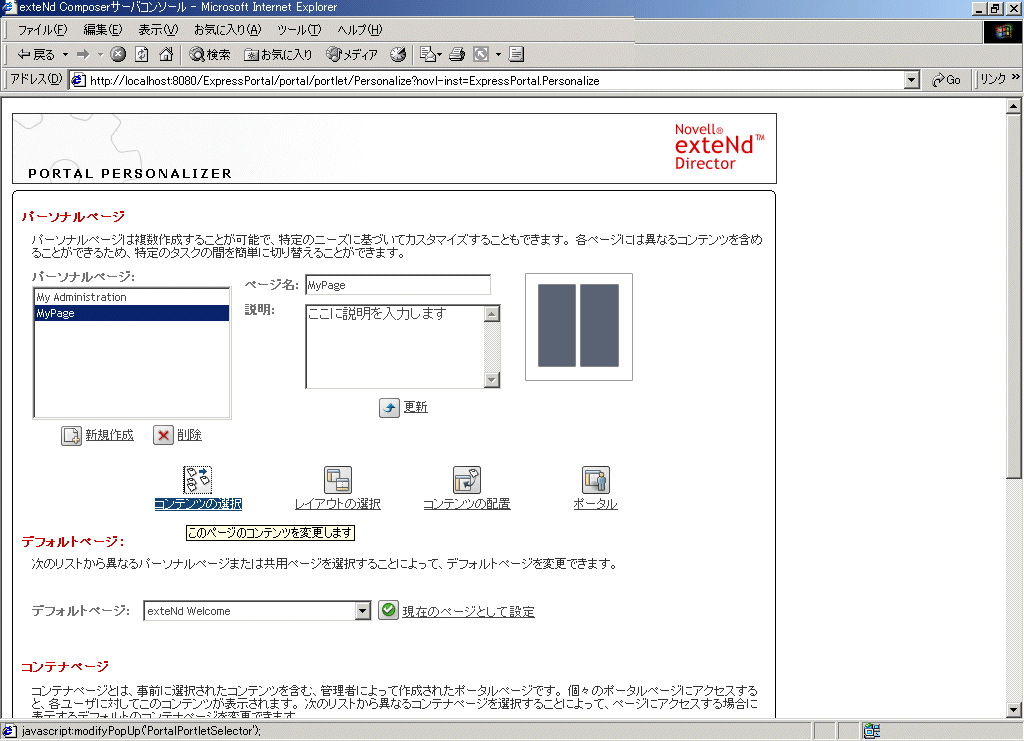
Task: Open the 検索 search toolbar button
Action: (210, 55)
